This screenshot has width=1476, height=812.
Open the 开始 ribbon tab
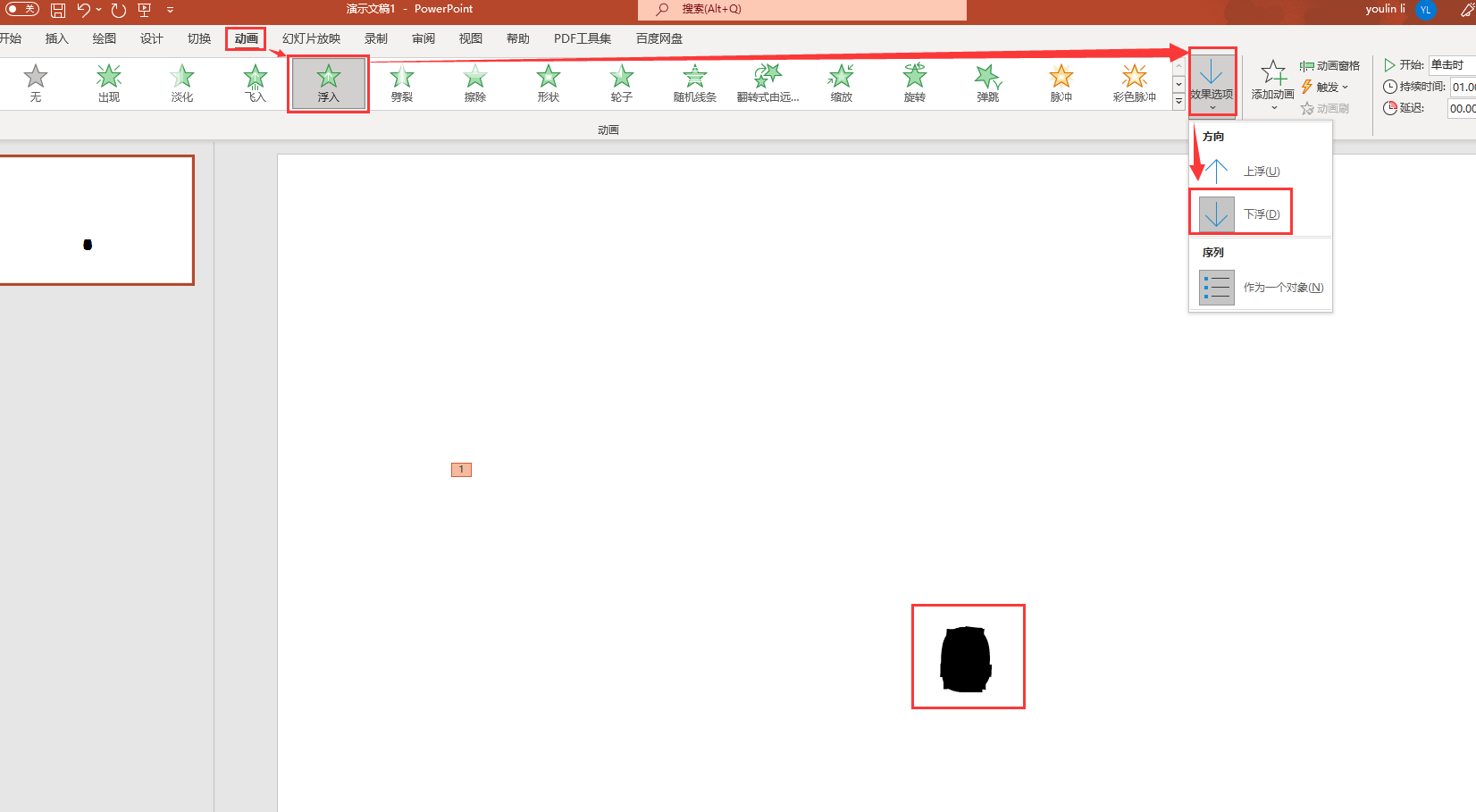[x=11, y=38]
